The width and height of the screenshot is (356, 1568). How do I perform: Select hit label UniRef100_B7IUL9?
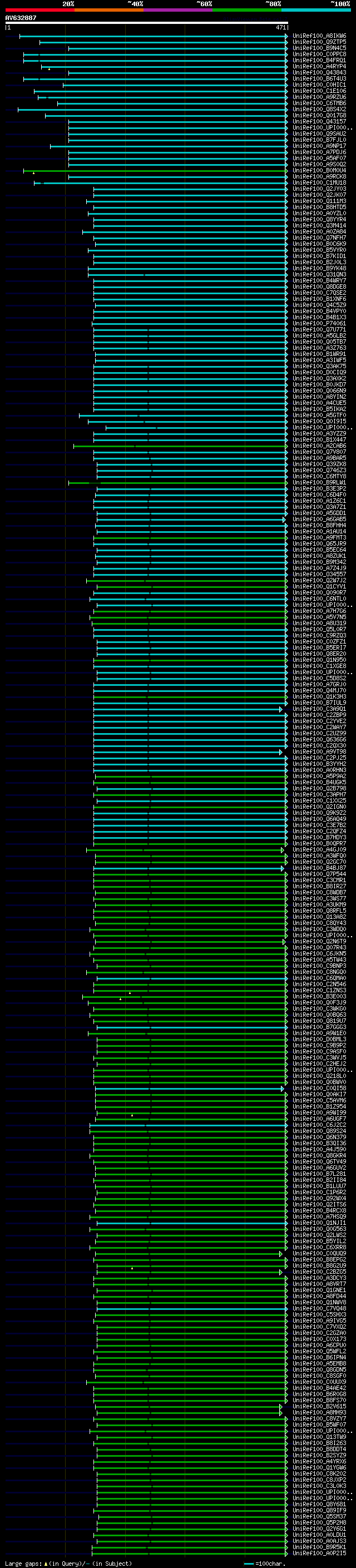319,703
